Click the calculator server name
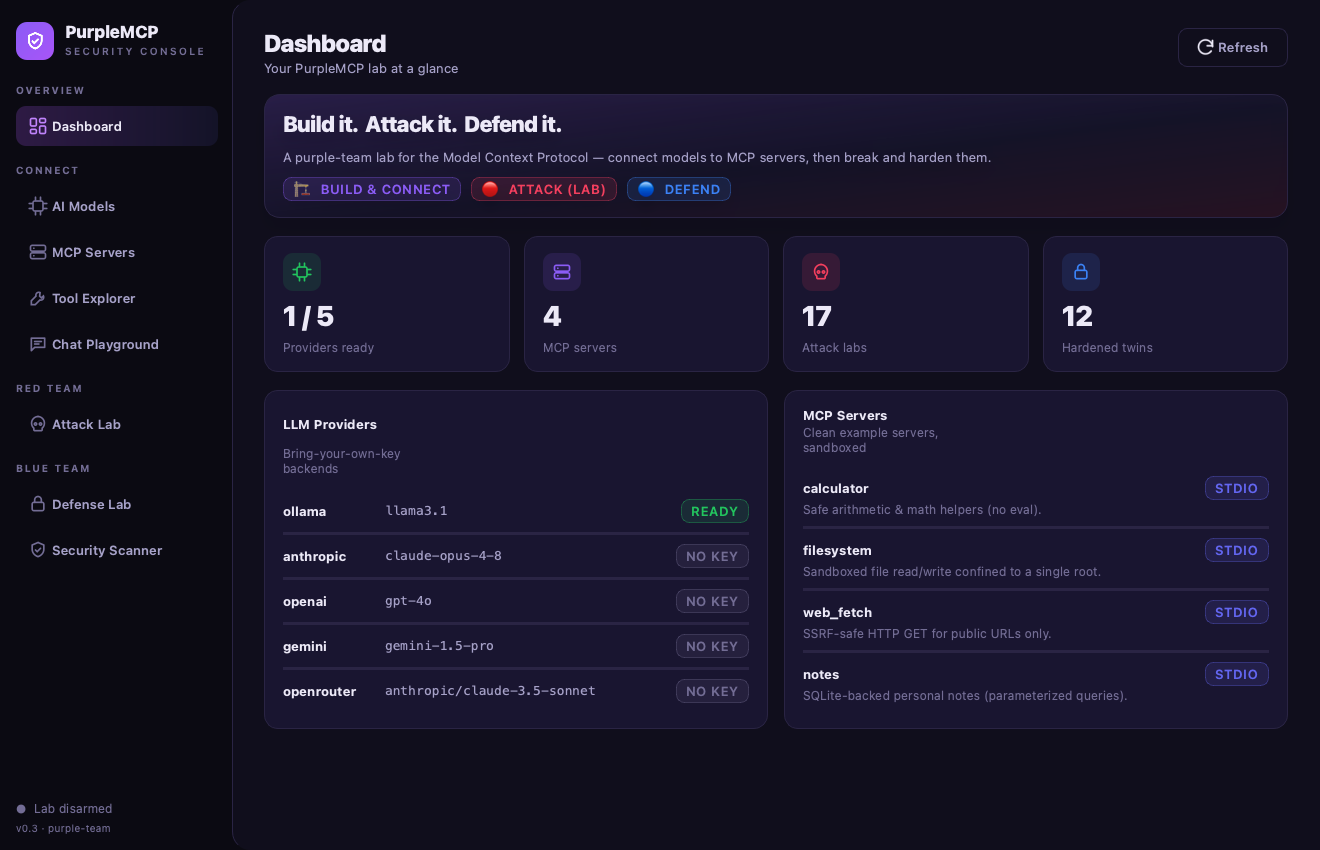Viewport: 1320px width, 850px height. [836, 488]
